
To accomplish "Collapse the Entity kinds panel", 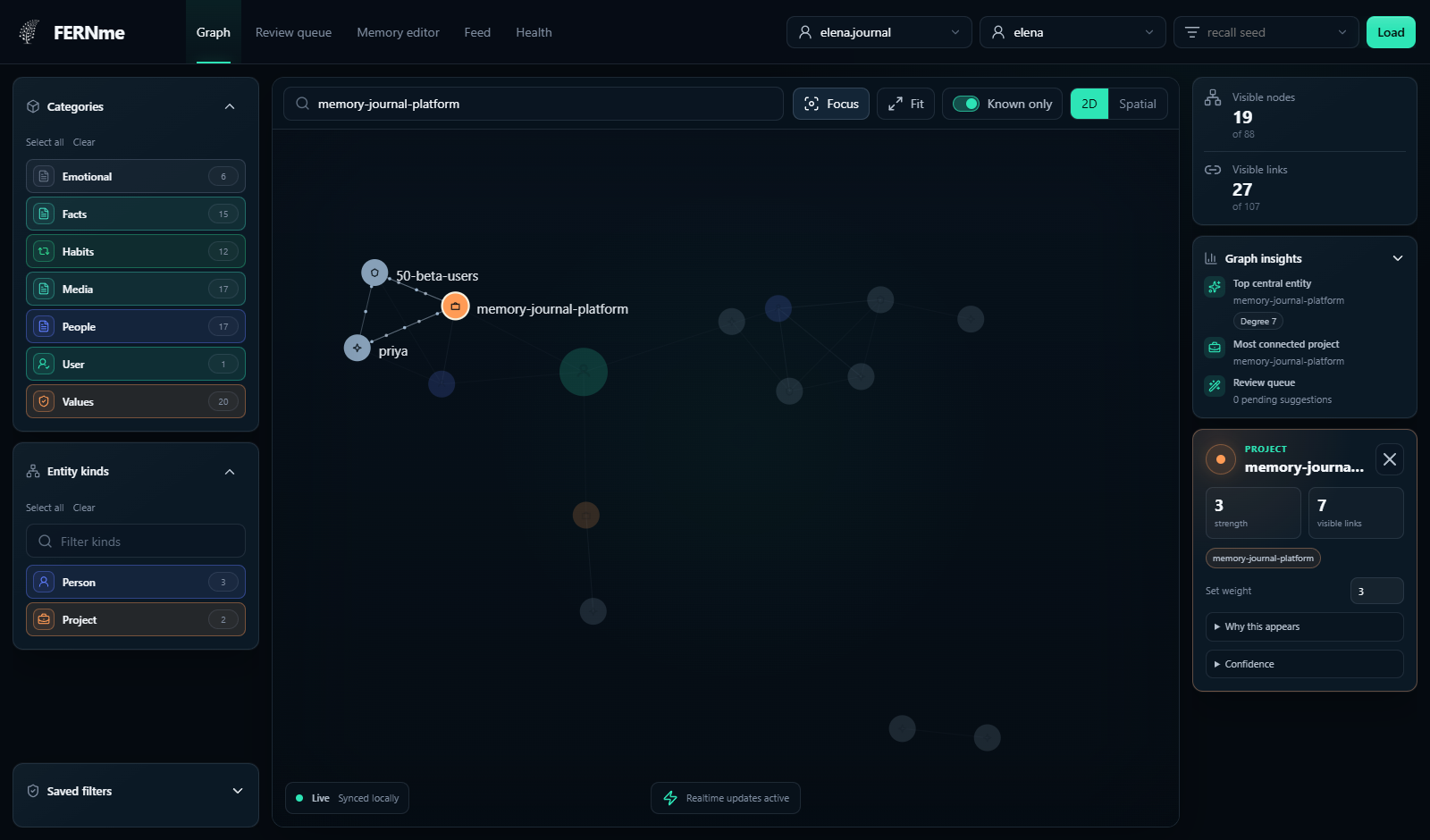I will 230,471.
